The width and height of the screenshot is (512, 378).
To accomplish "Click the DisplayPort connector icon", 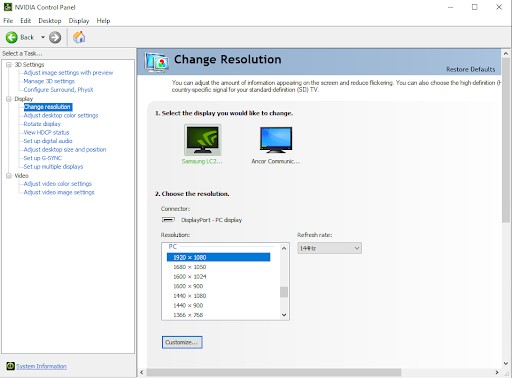I will click(168, 220).
